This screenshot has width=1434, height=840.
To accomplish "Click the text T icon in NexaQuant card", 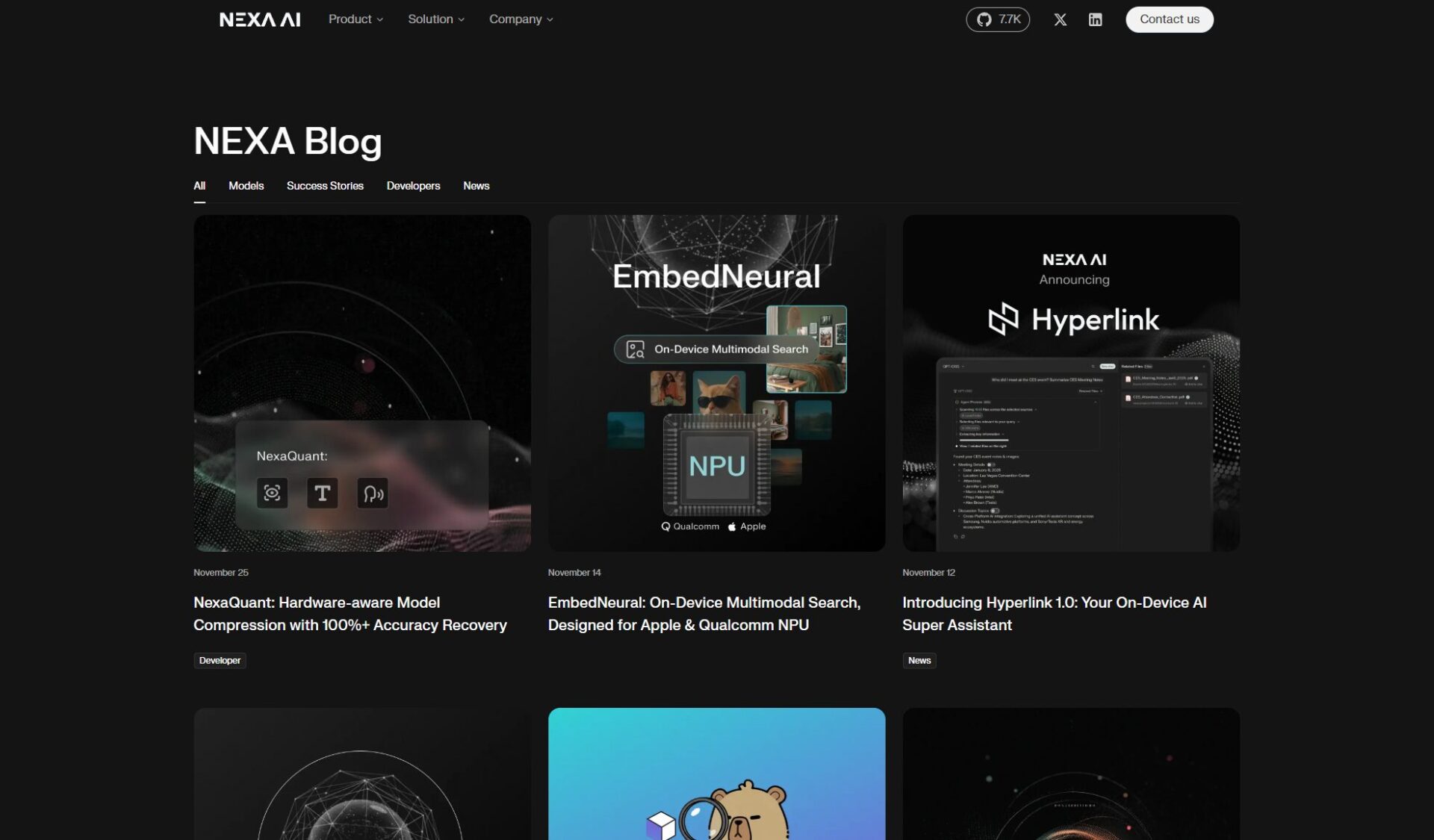I will [322, 493].
